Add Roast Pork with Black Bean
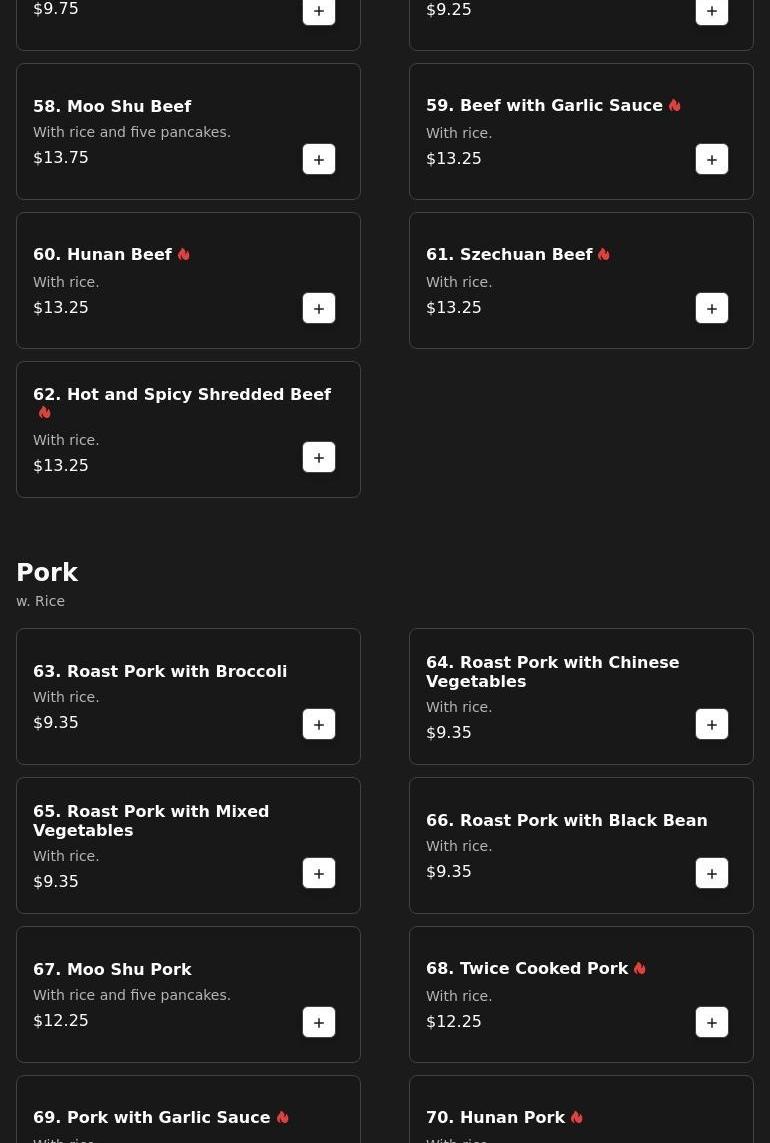770x1143 pixels. pos(712,873)
